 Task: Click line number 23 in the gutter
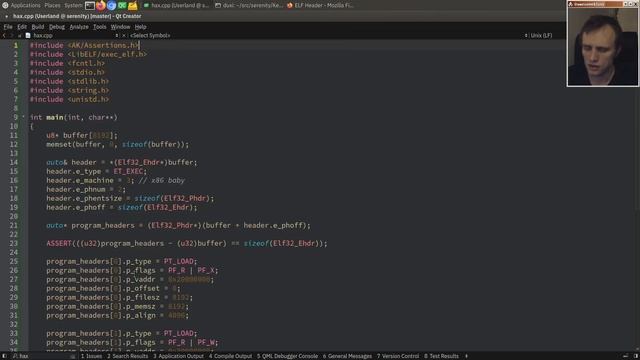pyautogui.click(x=13, y=243)
